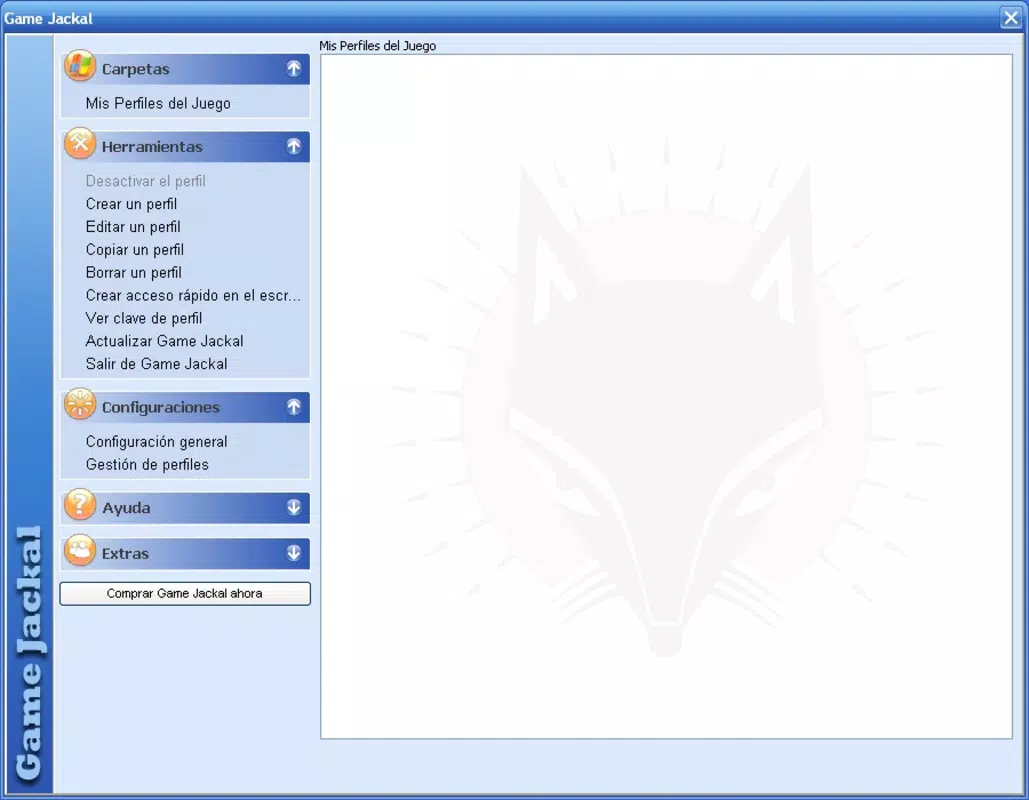Viewport: 1029px width, 800px height.
Task: Expand the Ayuda section arrow
Action: (293, 507)
